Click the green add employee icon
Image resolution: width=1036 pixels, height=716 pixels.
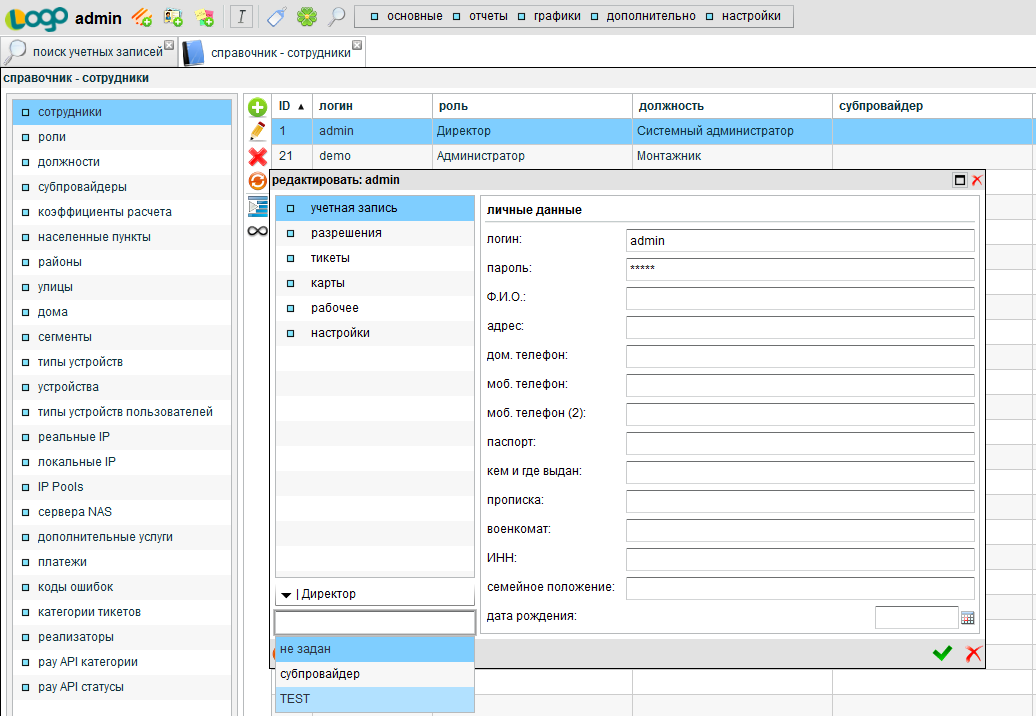click(257, 107)
